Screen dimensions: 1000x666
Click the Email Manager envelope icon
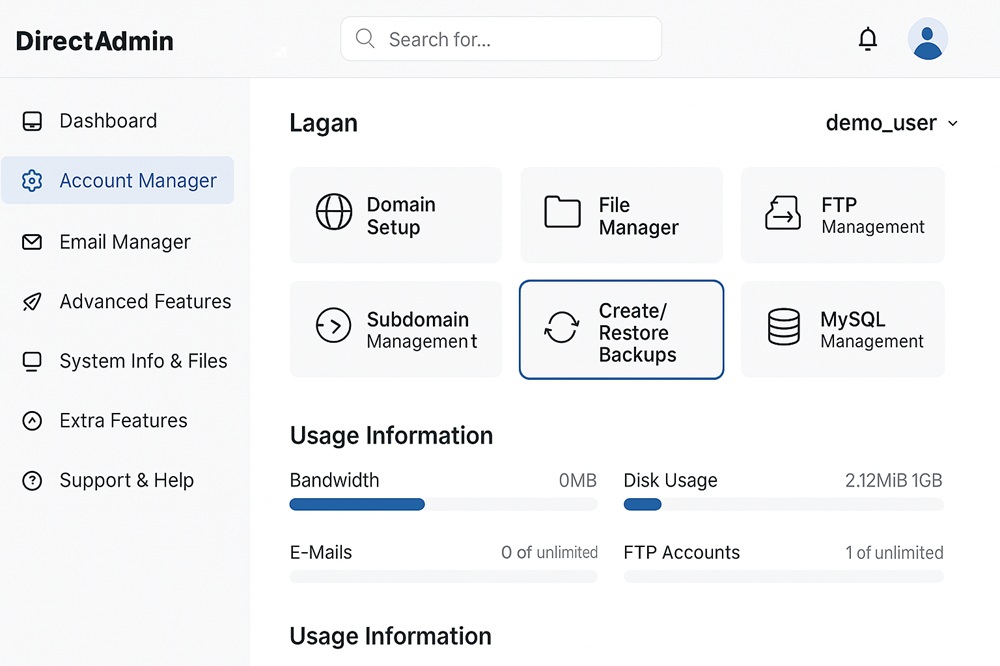pyautogui.click(x=32, y=242)
